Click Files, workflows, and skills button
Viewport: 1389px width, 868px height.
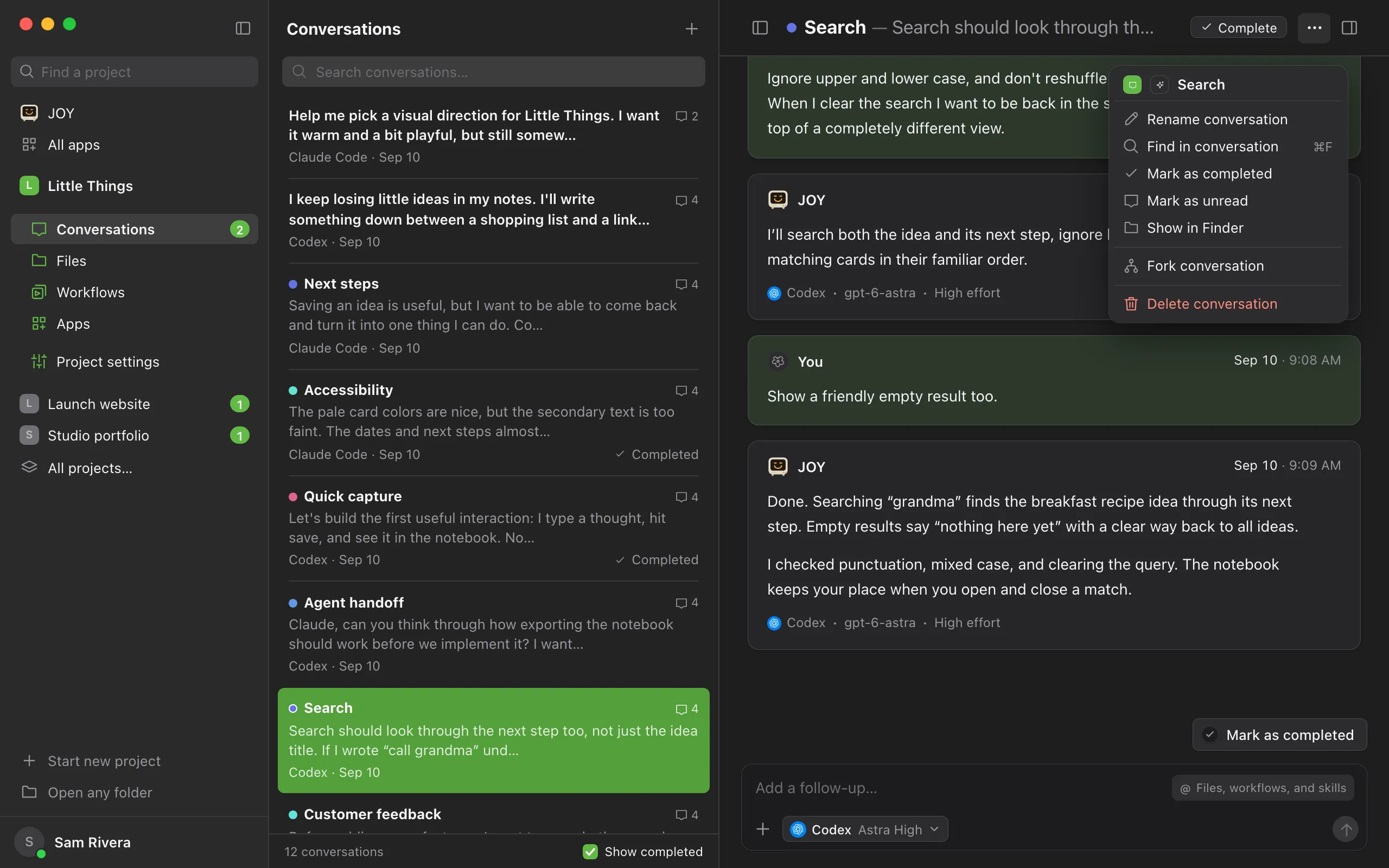1263,788
